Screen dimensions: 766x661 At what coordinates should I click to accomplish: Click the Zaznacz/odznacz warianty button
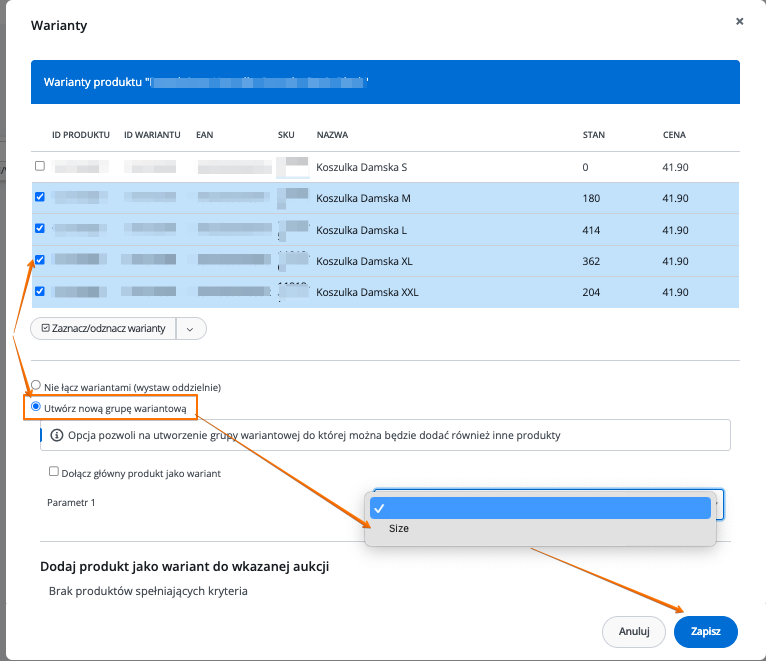tap(103, 328)
